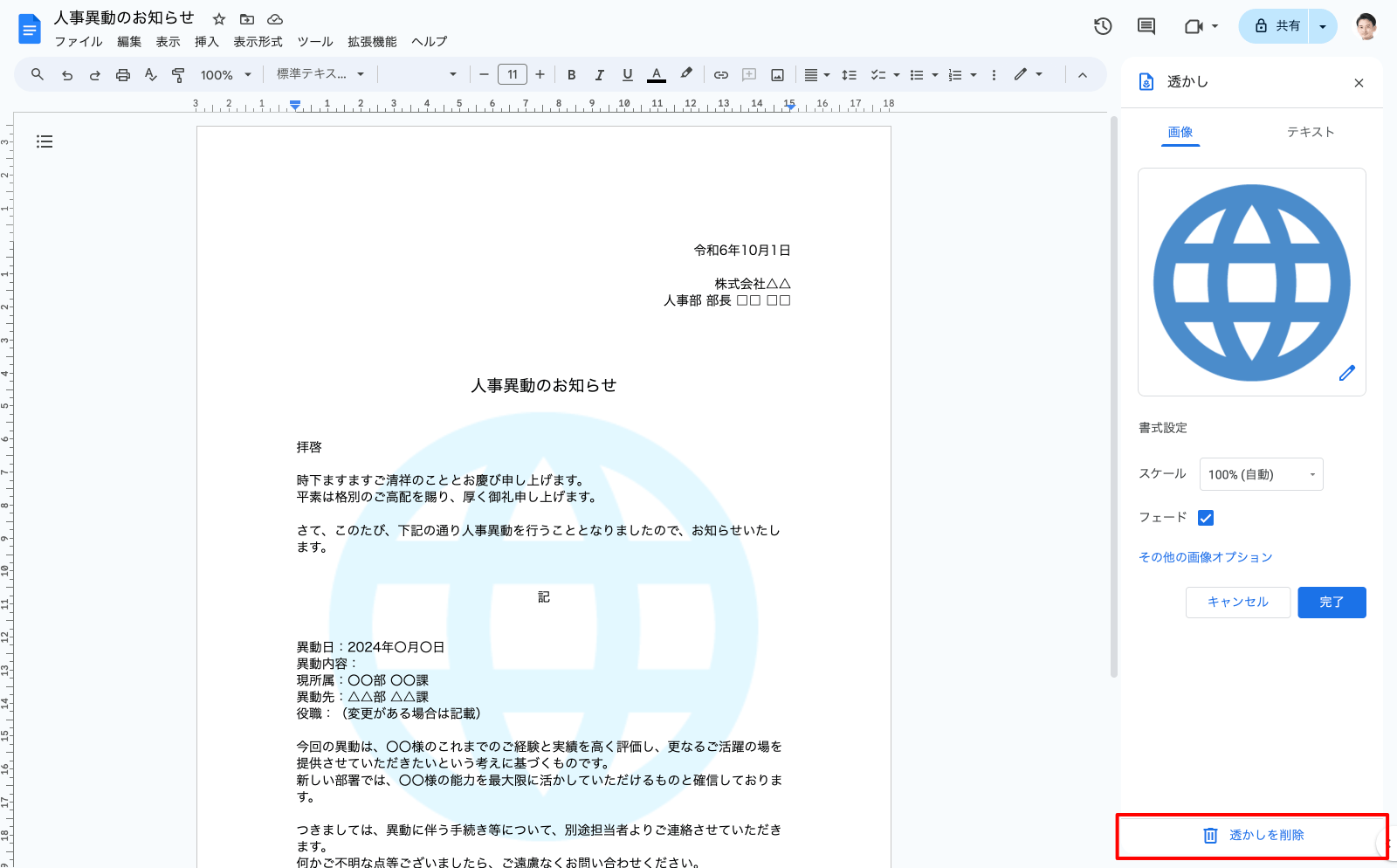Open the paragraph style 標準テキスト dropdown
This screenshot has width=1397, height=868.
click(x=320, y=75)
